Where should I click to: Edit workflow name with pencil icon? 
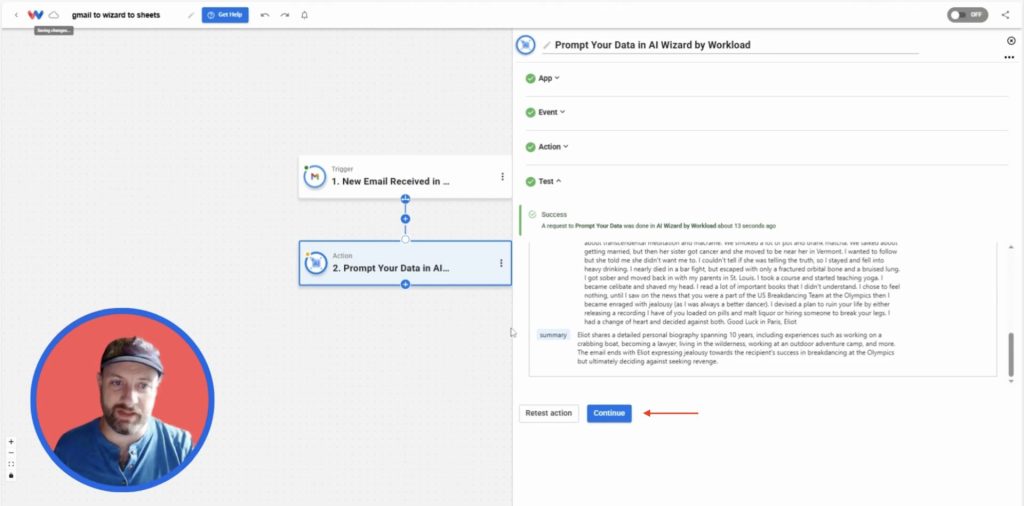point(191,15)
